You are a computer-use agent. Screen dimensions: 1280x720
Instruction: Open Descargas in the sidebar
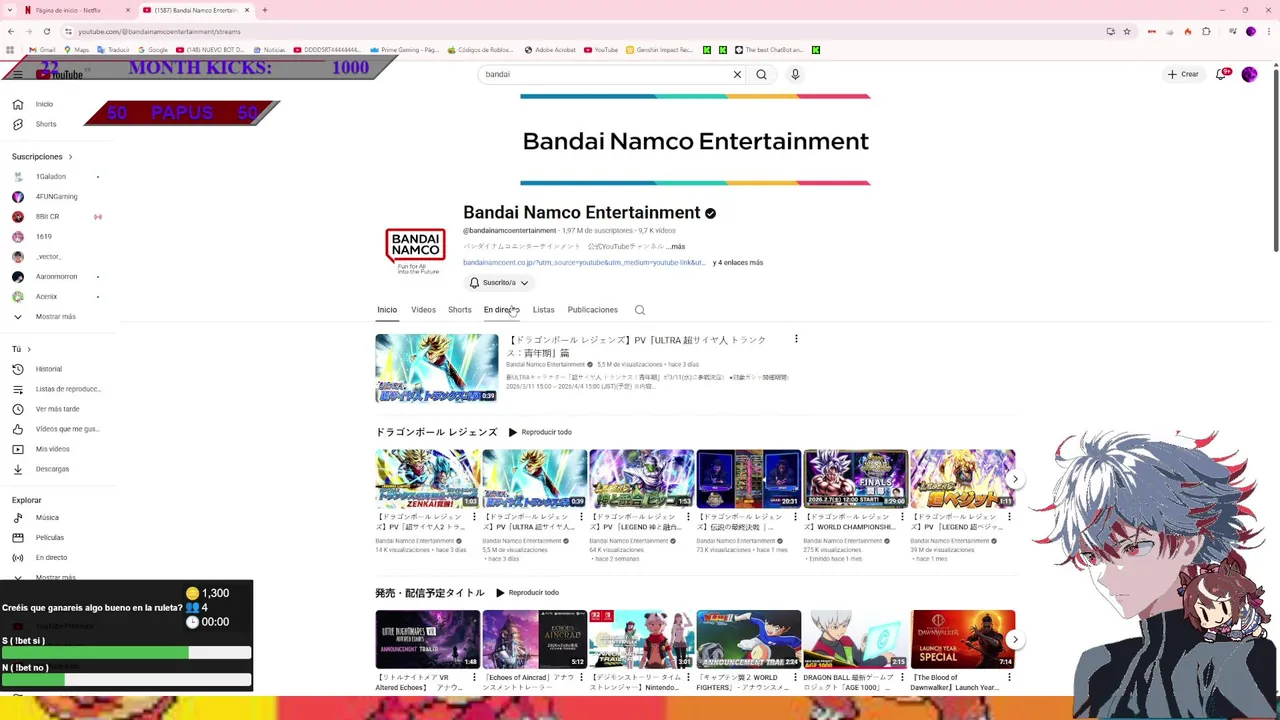(x=42, y=469)
